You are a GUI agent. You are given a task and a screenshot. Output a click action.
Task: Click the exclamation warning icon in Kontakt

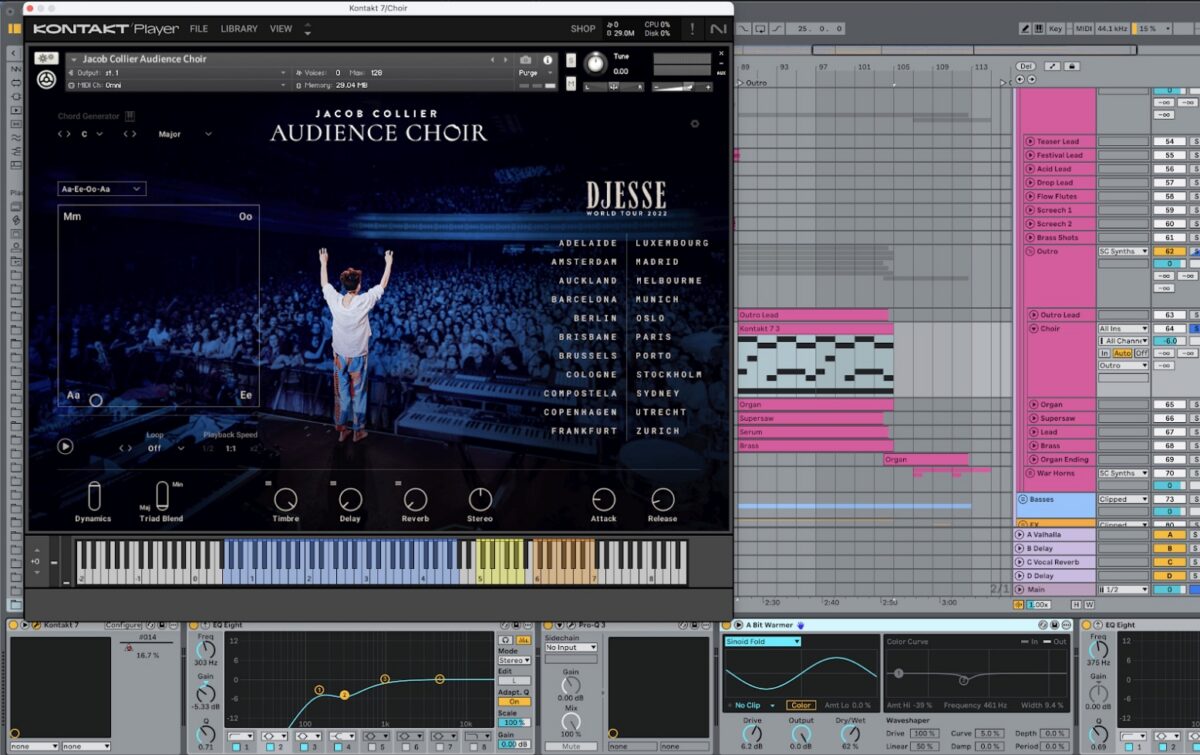(692, 29)
